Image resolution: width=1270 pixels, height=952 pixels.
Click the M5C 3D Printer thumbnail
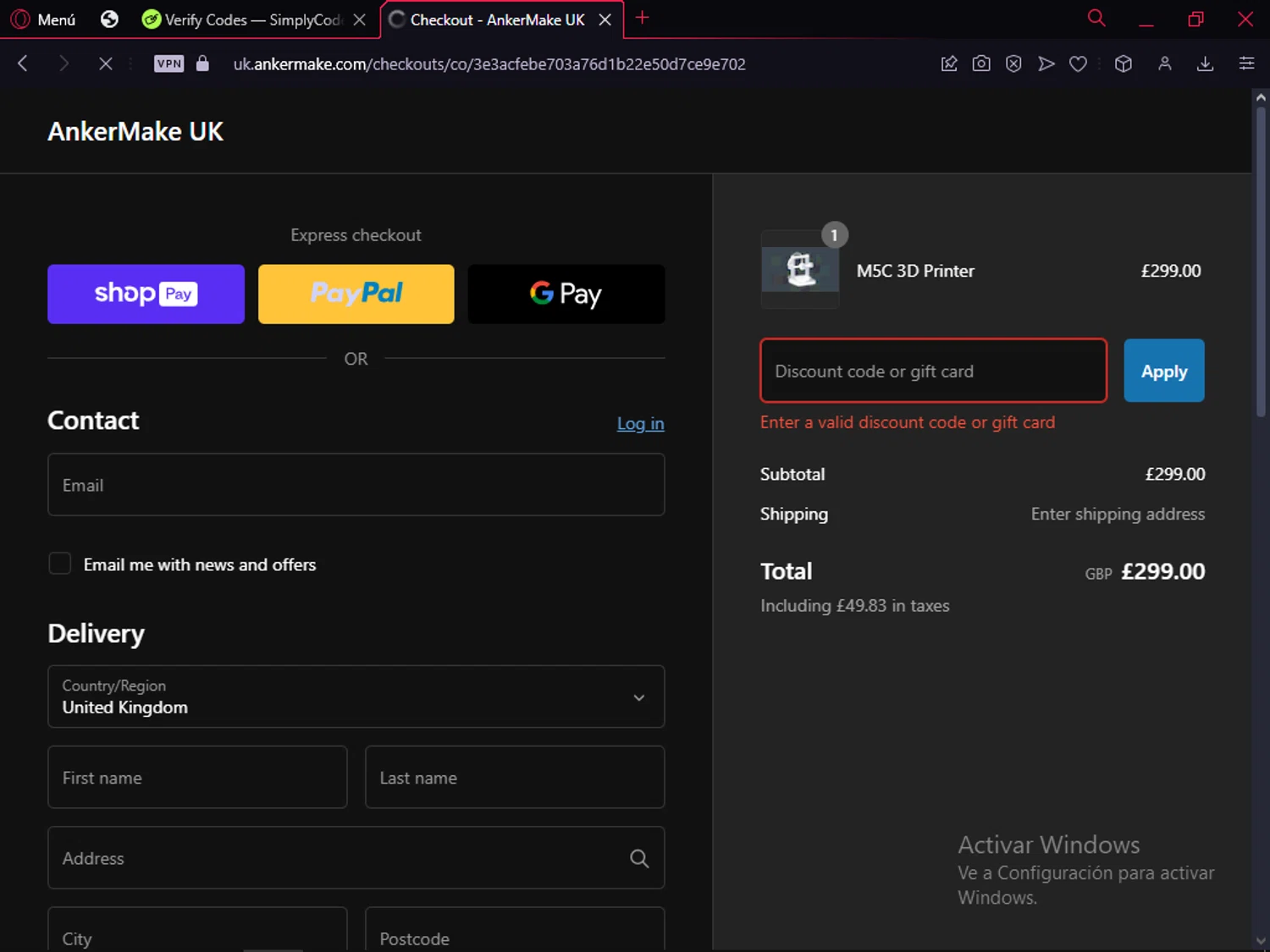point(800,269)
